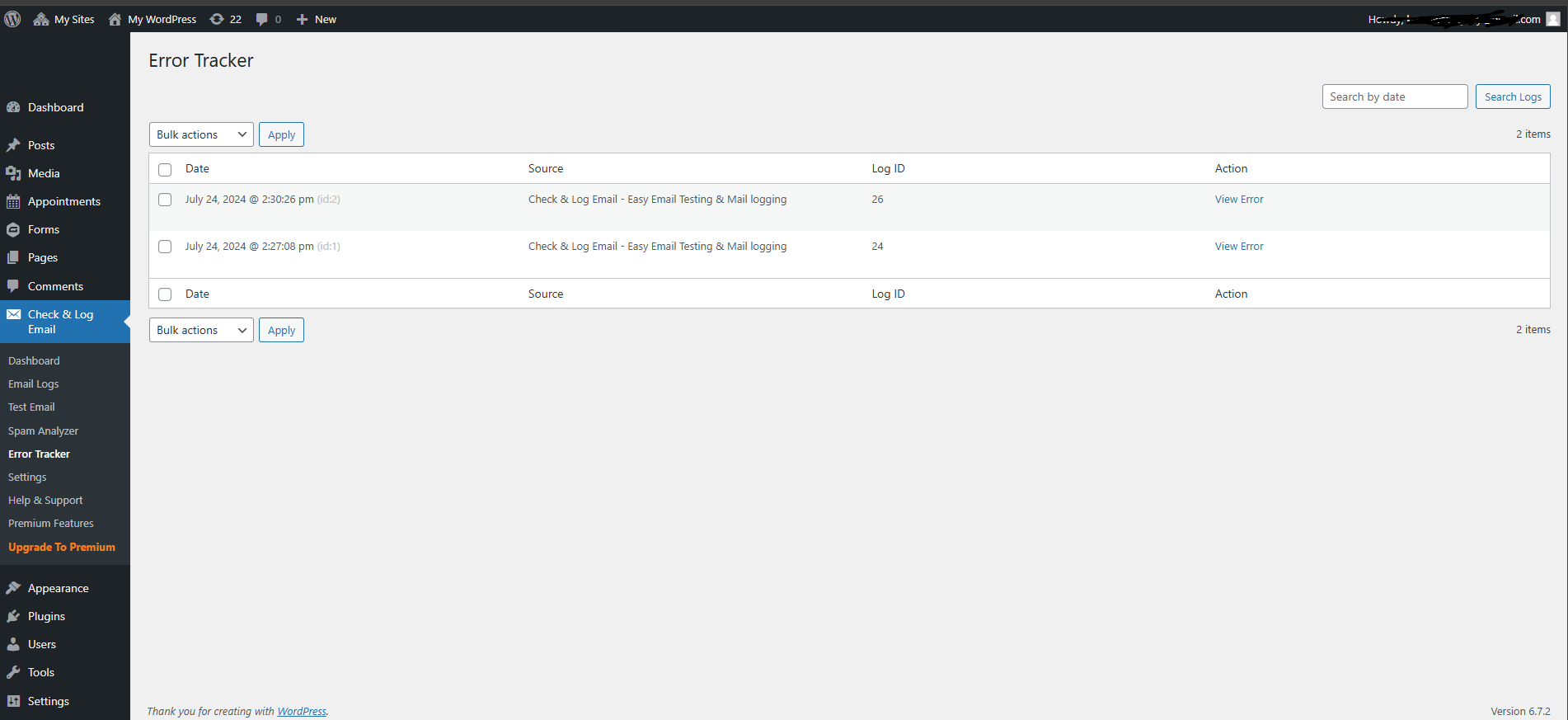
Task: Click the top Apply button
Action: coord(281,134)
